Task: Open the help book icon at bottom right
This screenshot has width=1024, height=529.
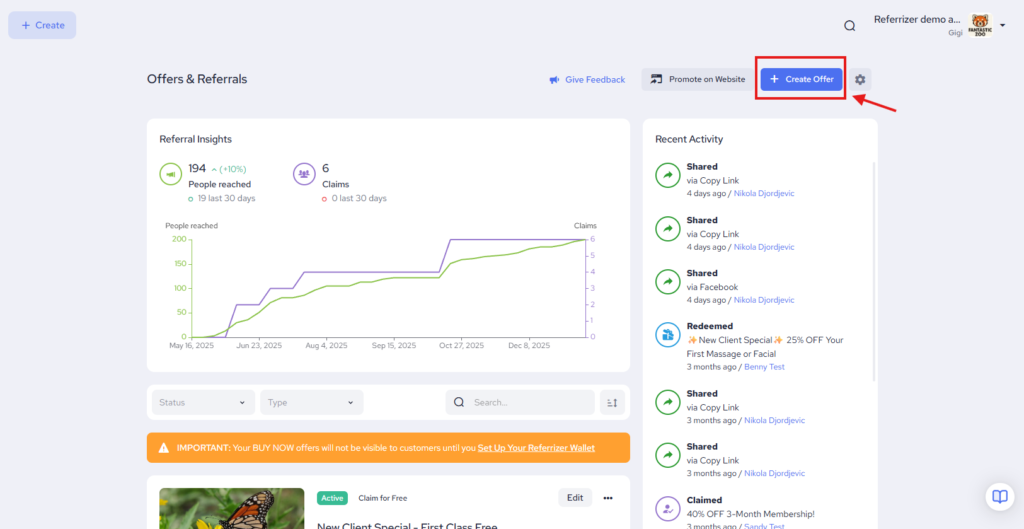Action: [998, 497]
